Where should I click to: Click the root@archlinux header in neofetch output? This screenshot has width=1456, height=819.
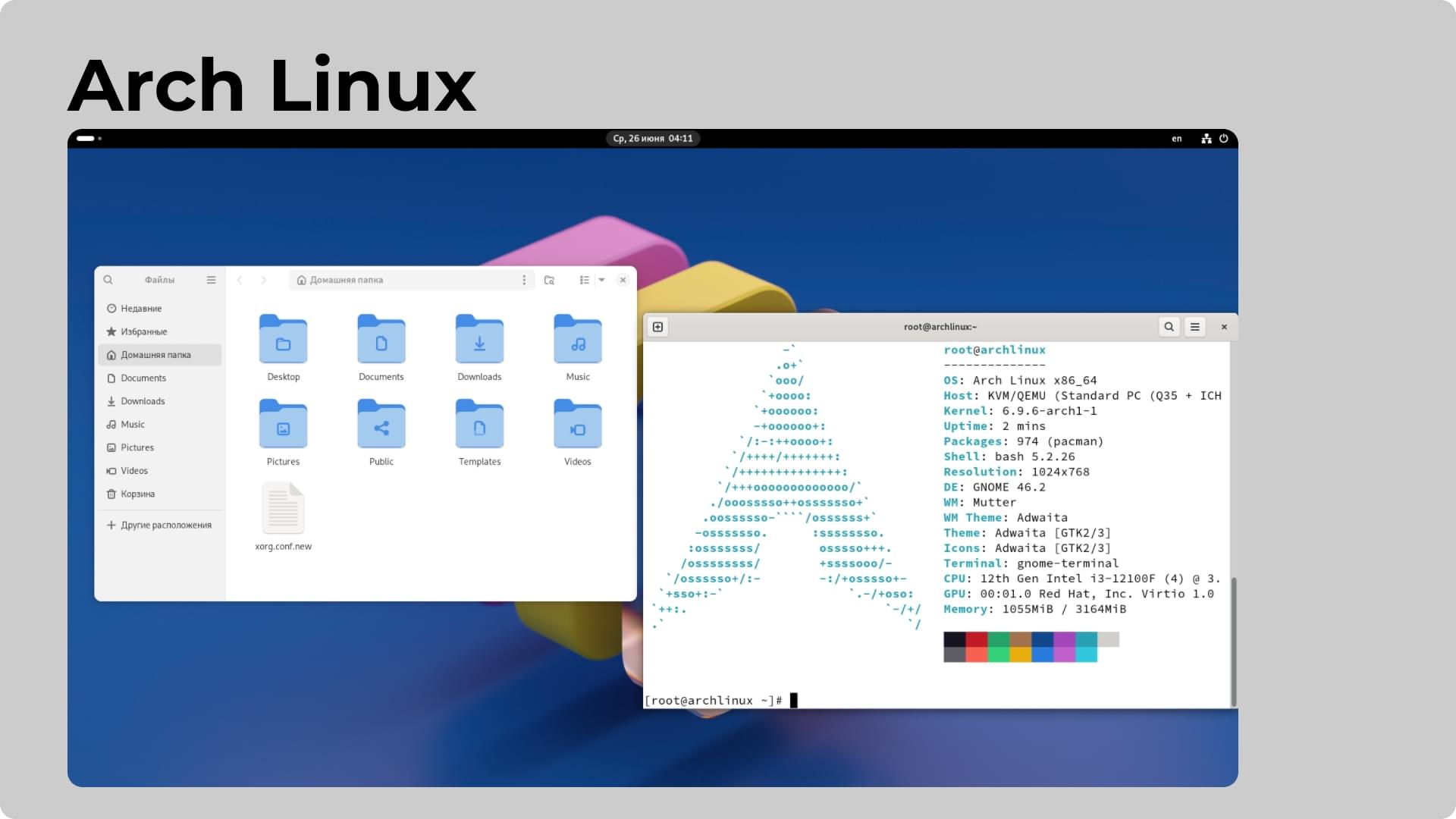tap(994, 350)
